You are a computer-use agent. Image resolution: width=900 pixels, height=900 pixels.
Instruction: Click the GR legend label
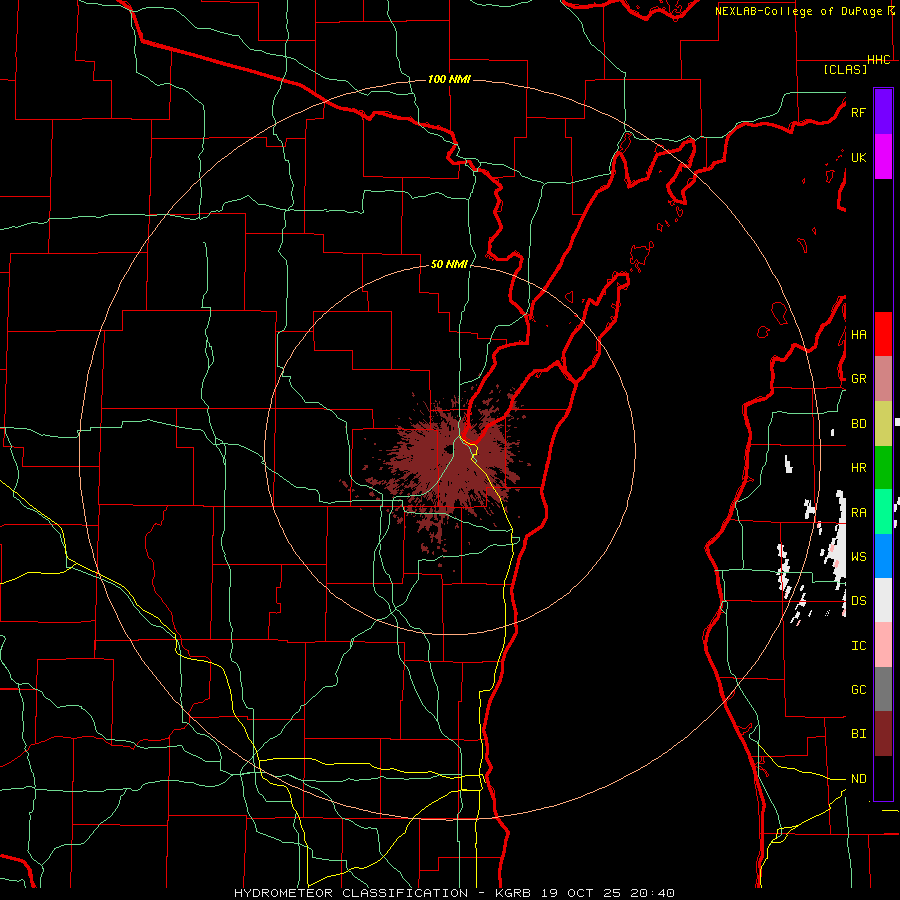tap(858, 379)
